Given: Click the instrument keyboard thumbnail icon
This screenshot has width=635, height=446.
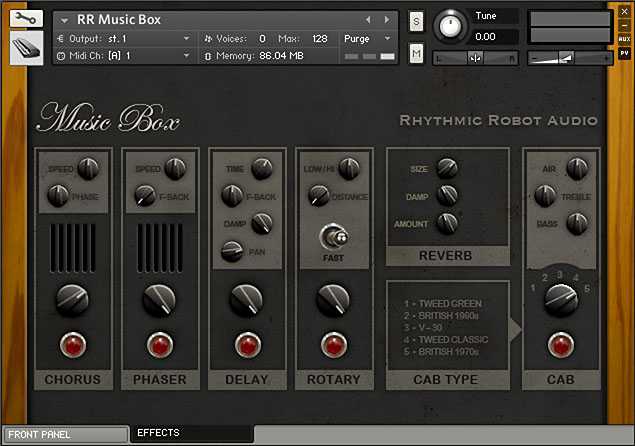Looking at the screenshot, I should [x=26, y=48].
